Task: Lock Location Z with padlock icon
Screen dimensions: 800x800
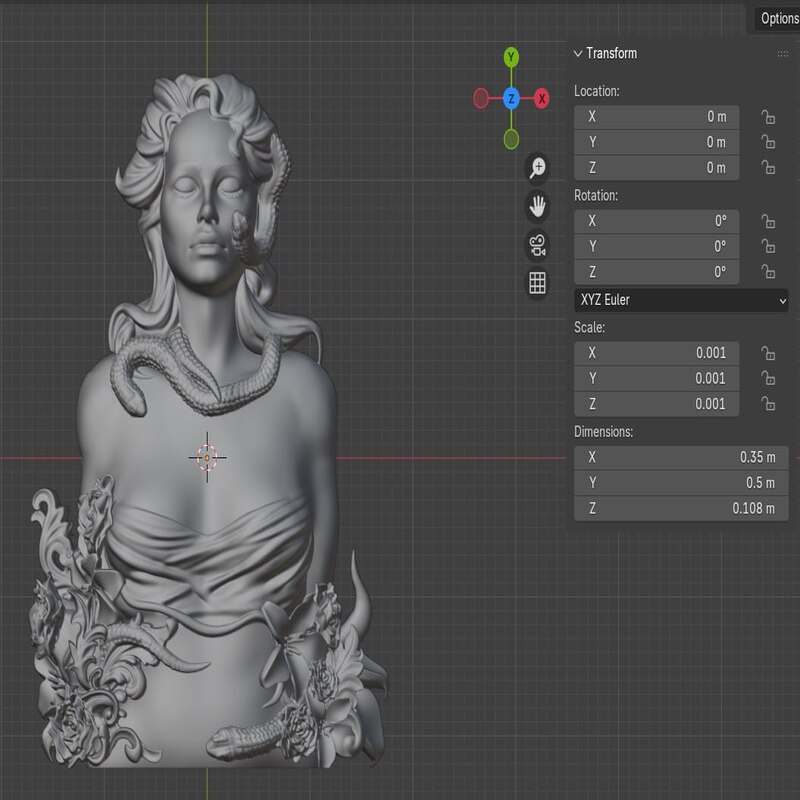Action: coord(768,168)
